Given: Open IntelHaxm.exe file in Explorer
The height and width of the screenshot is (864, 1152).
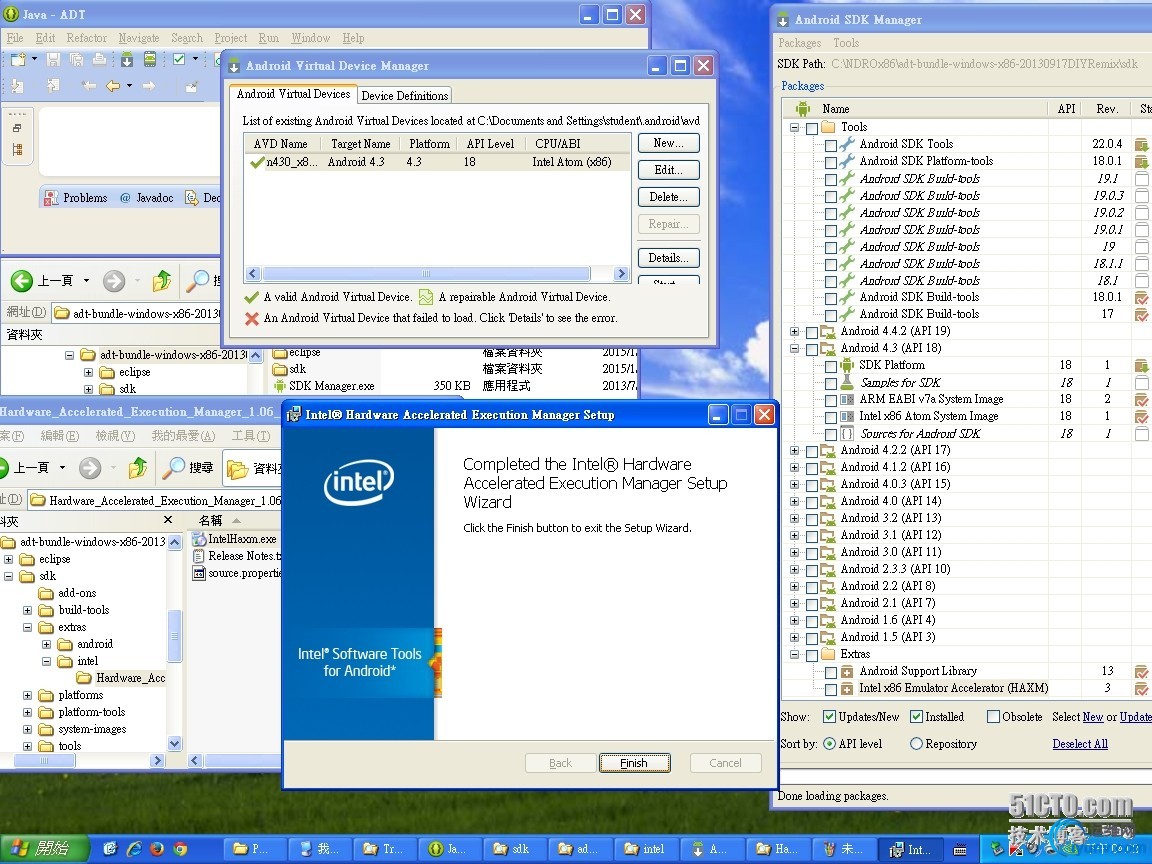Looking at the screenshot, I should [240, 539].
